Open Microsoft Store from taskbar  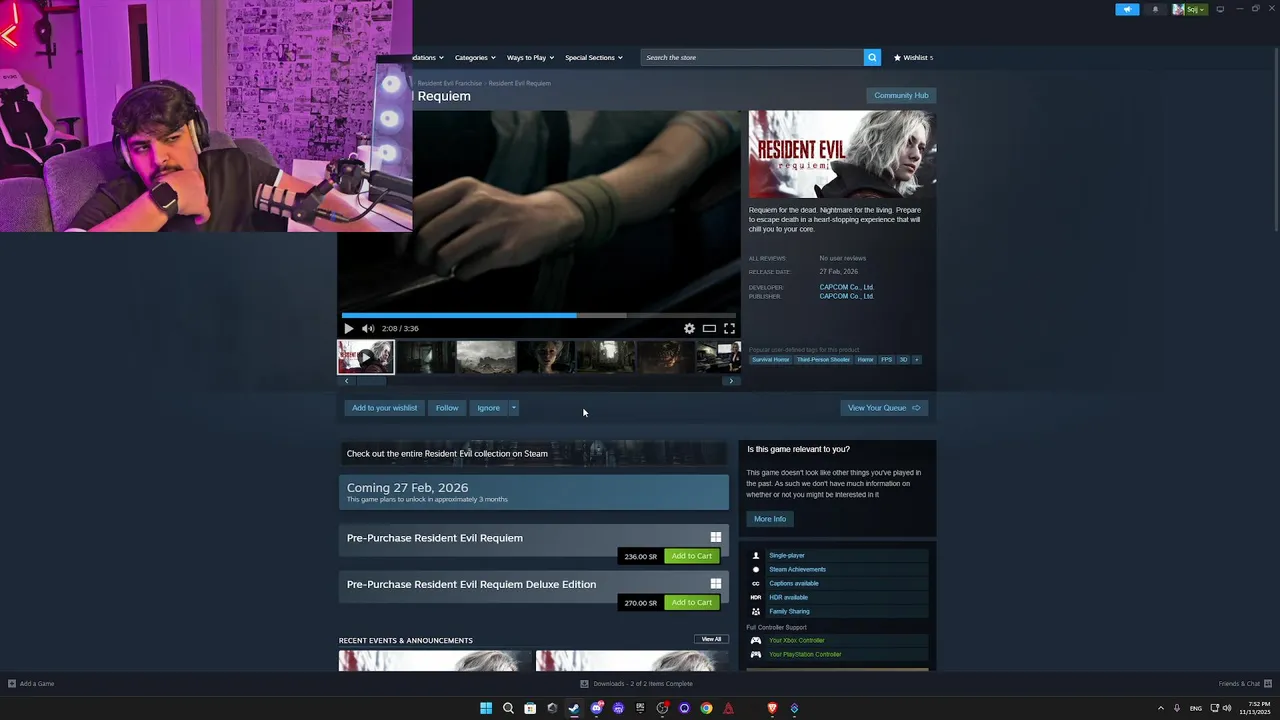[530, 708]
